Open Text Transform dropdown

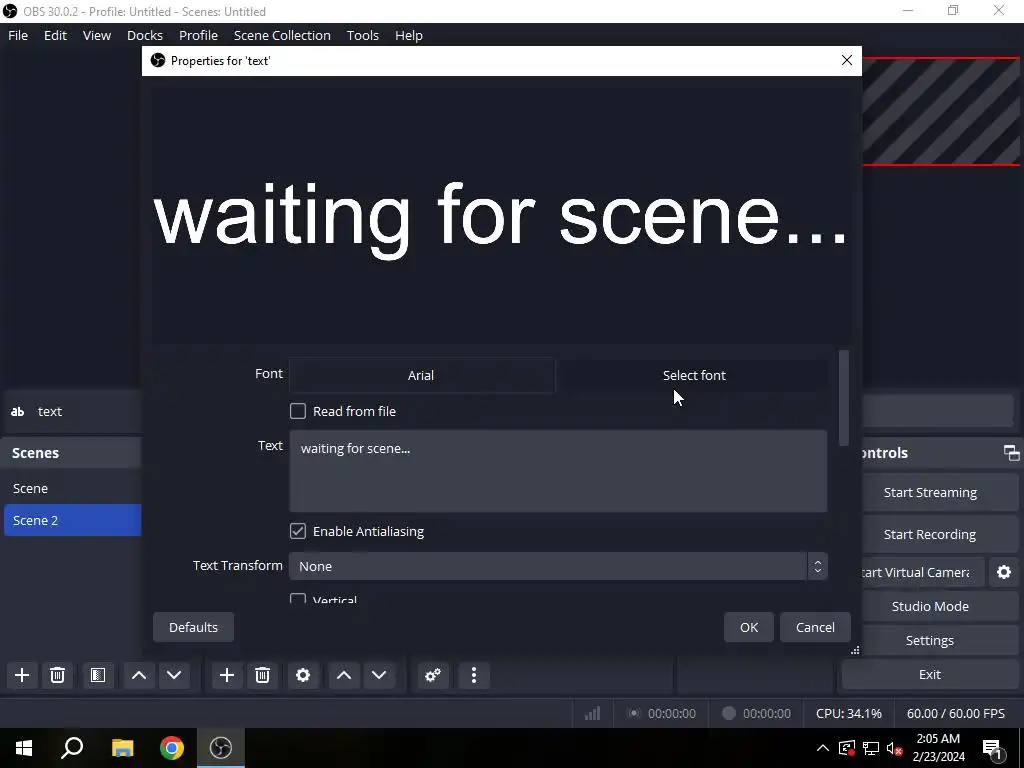point(558,566)
